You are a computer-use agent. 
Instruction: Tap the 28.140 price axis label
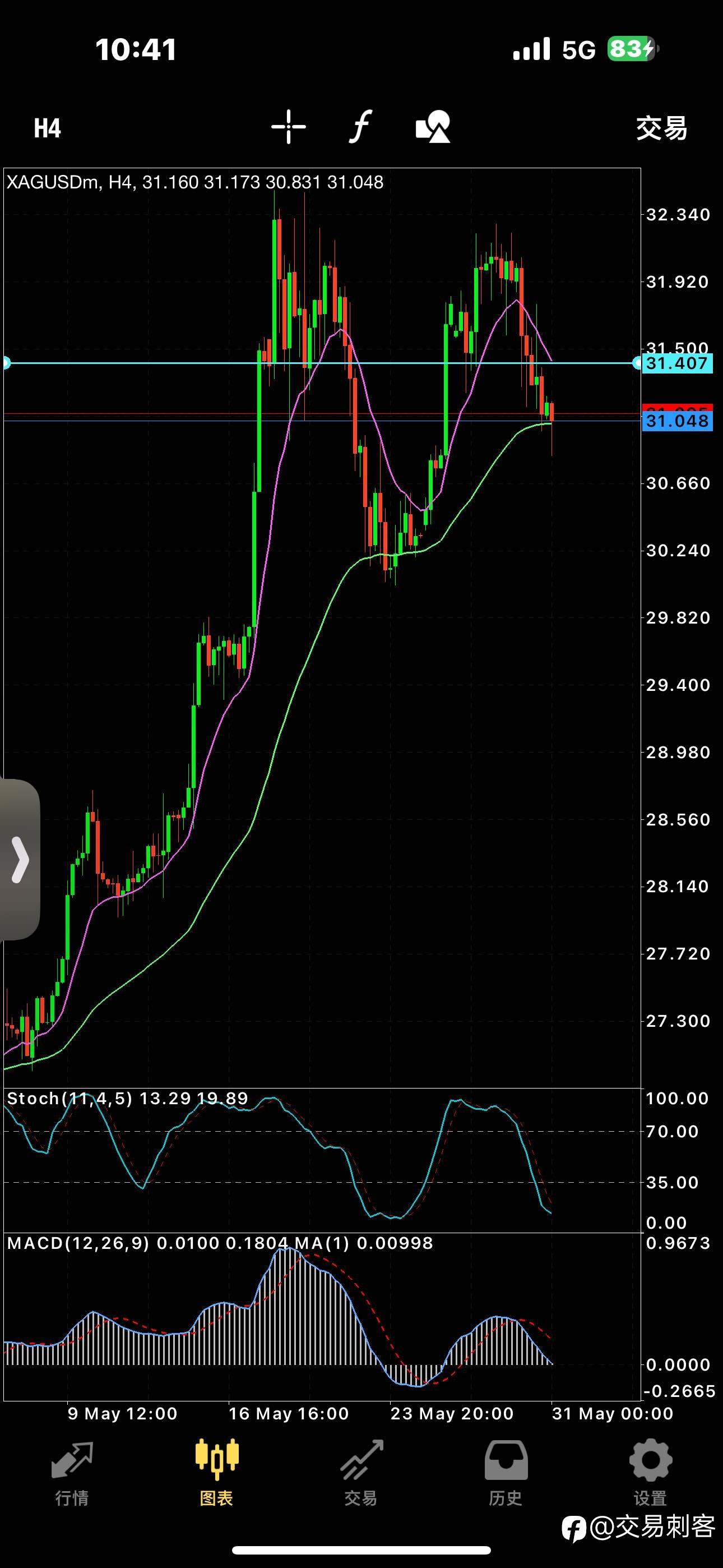pyautogui.click(x=678, y=886)
